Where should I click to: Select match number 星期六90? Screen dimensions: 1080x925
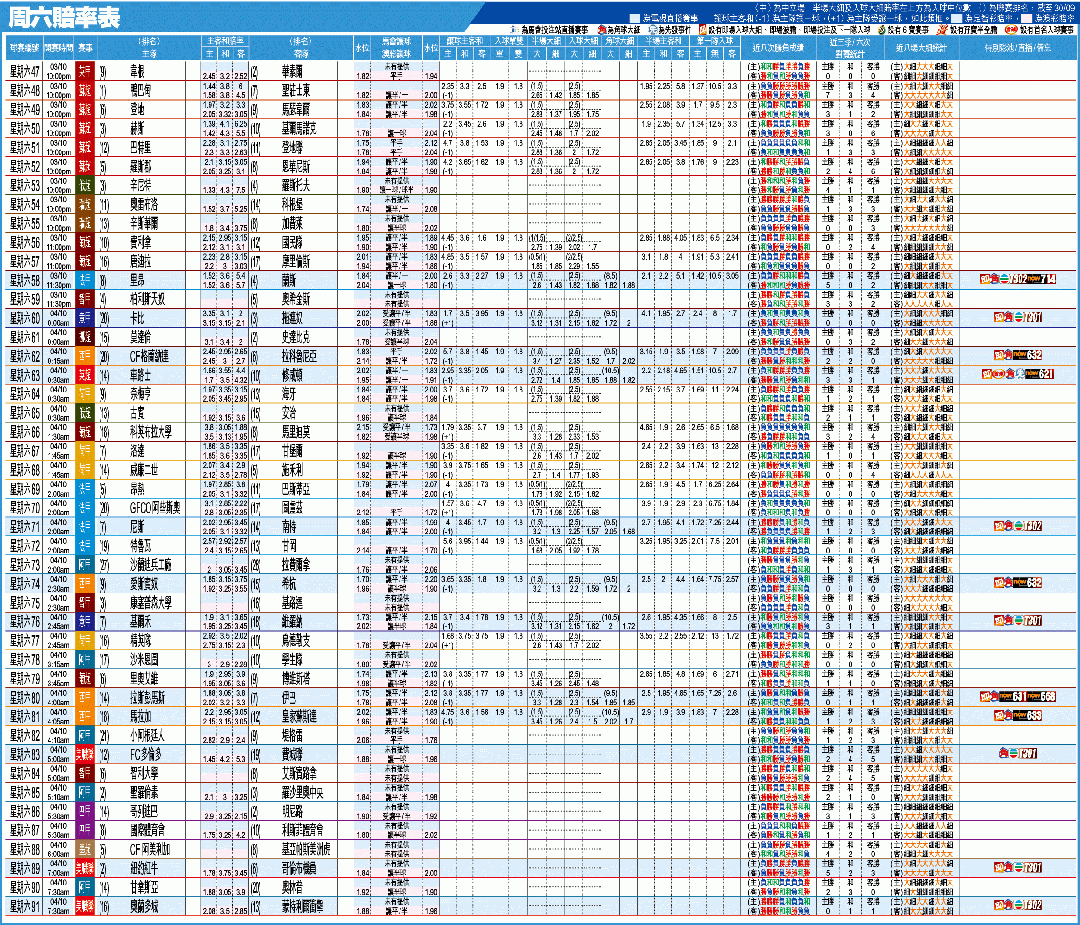point(25,887)
